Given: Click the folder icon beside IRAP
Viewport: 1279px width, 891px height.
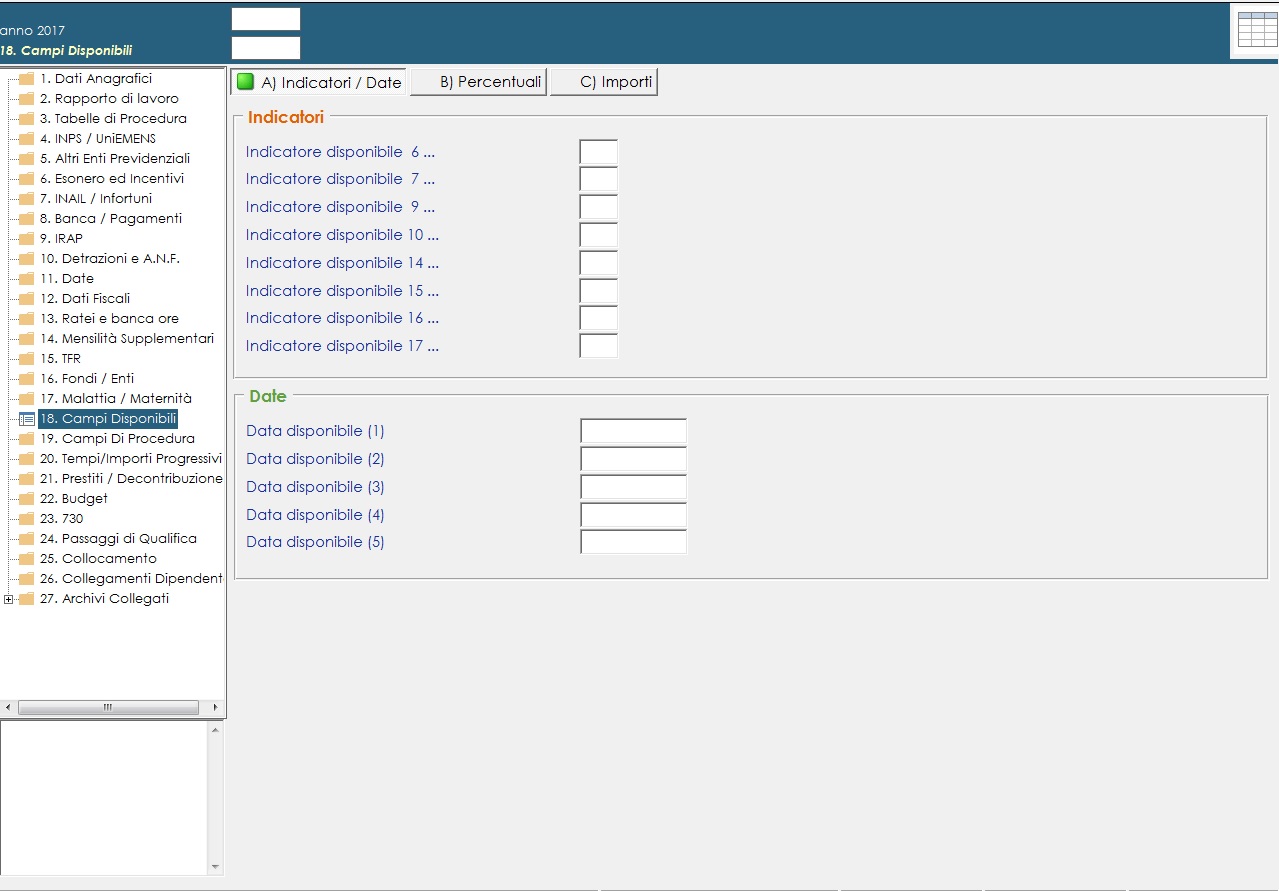Looking at the screenshot, I should pos(27,239).
